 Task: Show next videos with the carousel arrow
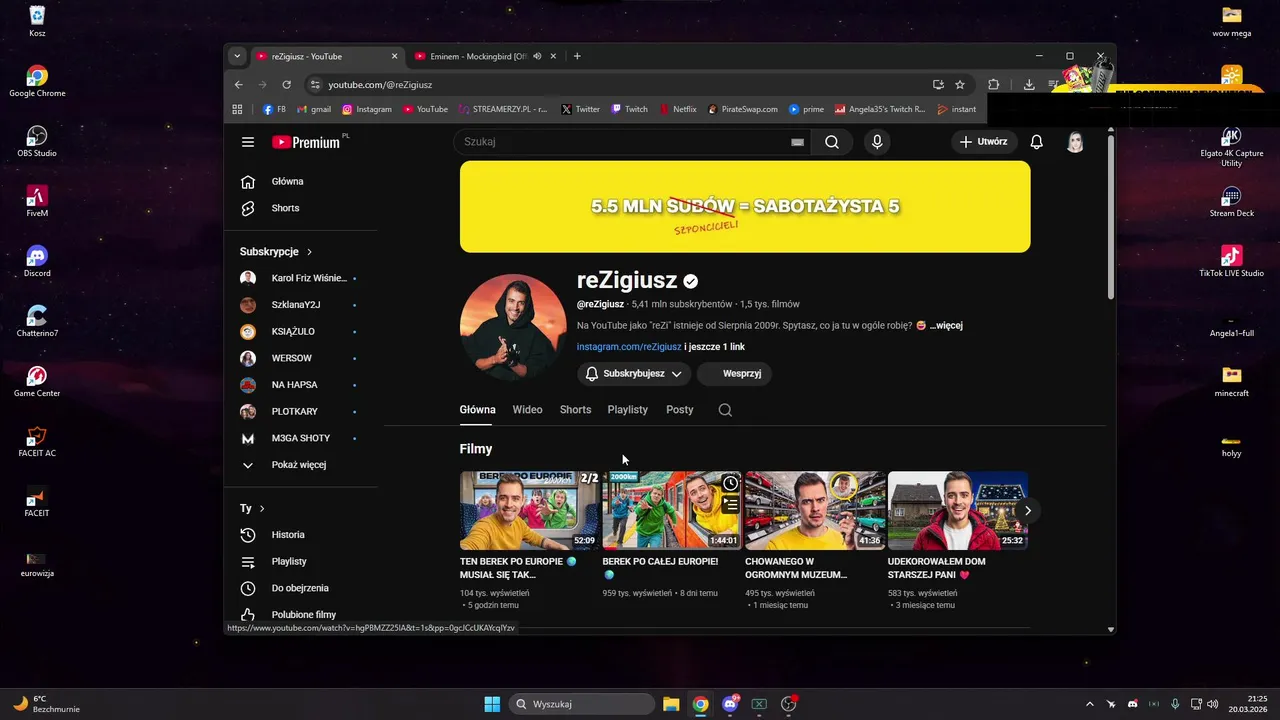tap(1027, 511)
